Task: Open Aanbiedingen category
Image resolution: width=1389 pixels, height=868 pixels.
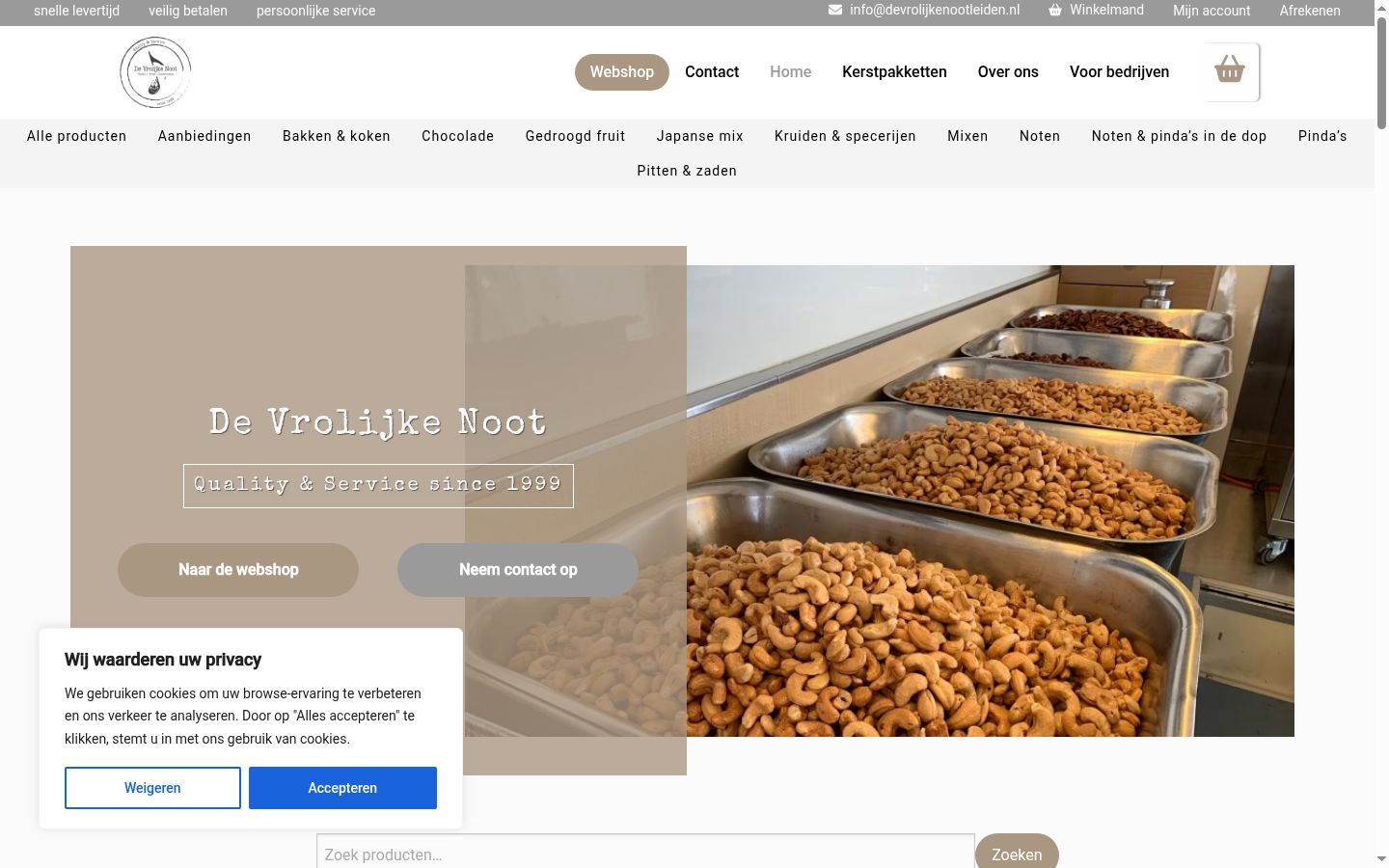Action: point(204,136)
